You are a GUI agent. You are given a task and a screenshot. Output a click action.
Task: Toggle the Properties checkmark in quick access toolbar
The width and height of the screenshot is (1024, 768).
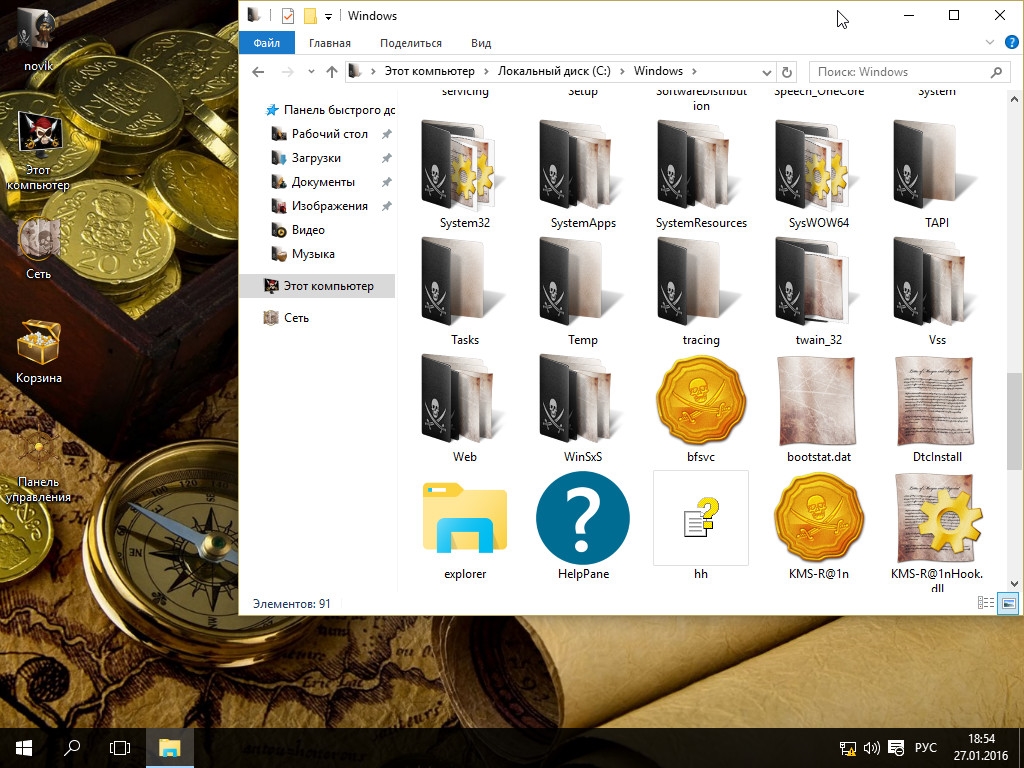click(288, 16)
